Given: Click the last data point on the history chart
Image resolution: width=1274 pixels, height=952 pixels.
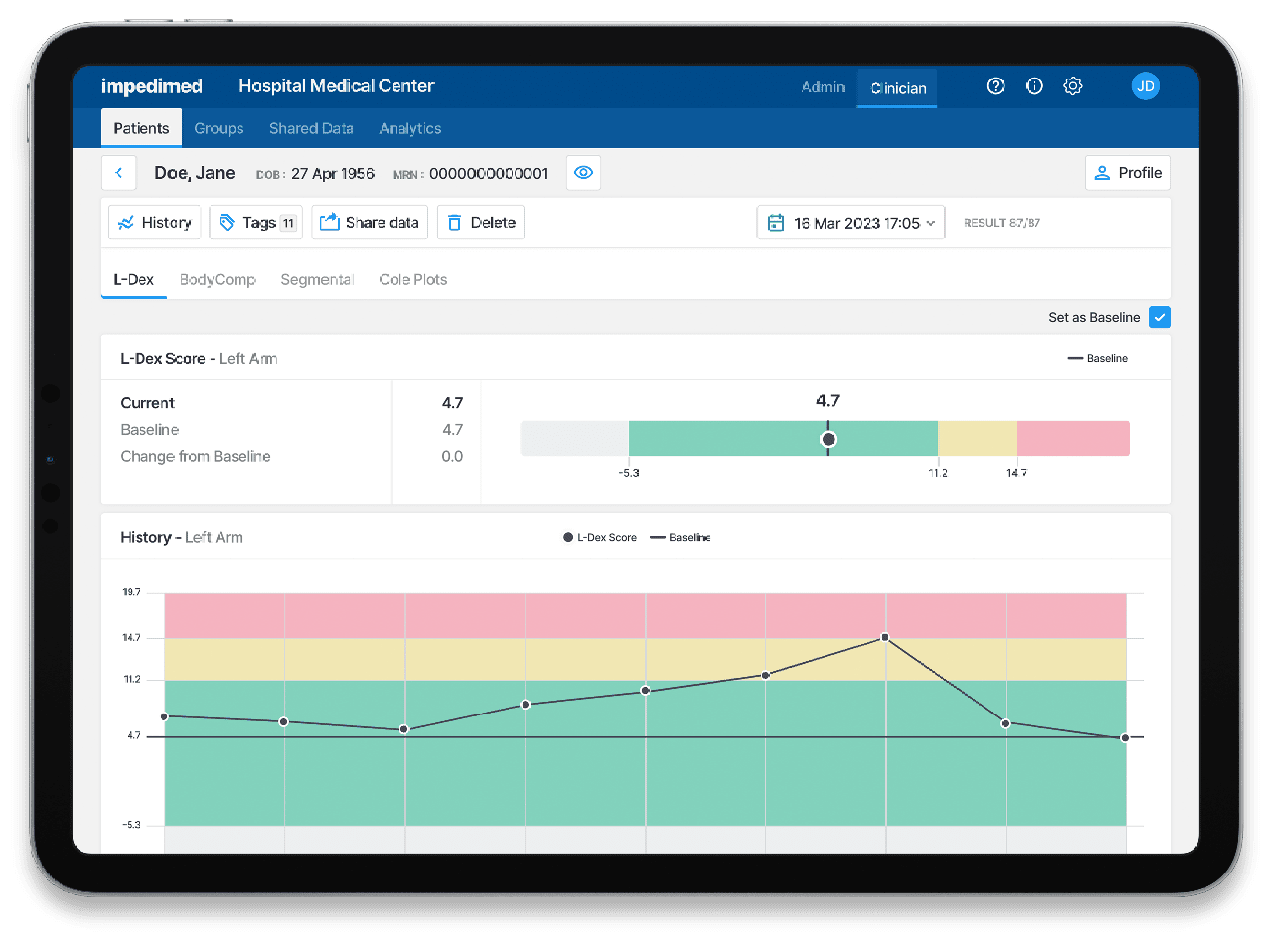Looking at the screenshot, I should click(1125, 738).
